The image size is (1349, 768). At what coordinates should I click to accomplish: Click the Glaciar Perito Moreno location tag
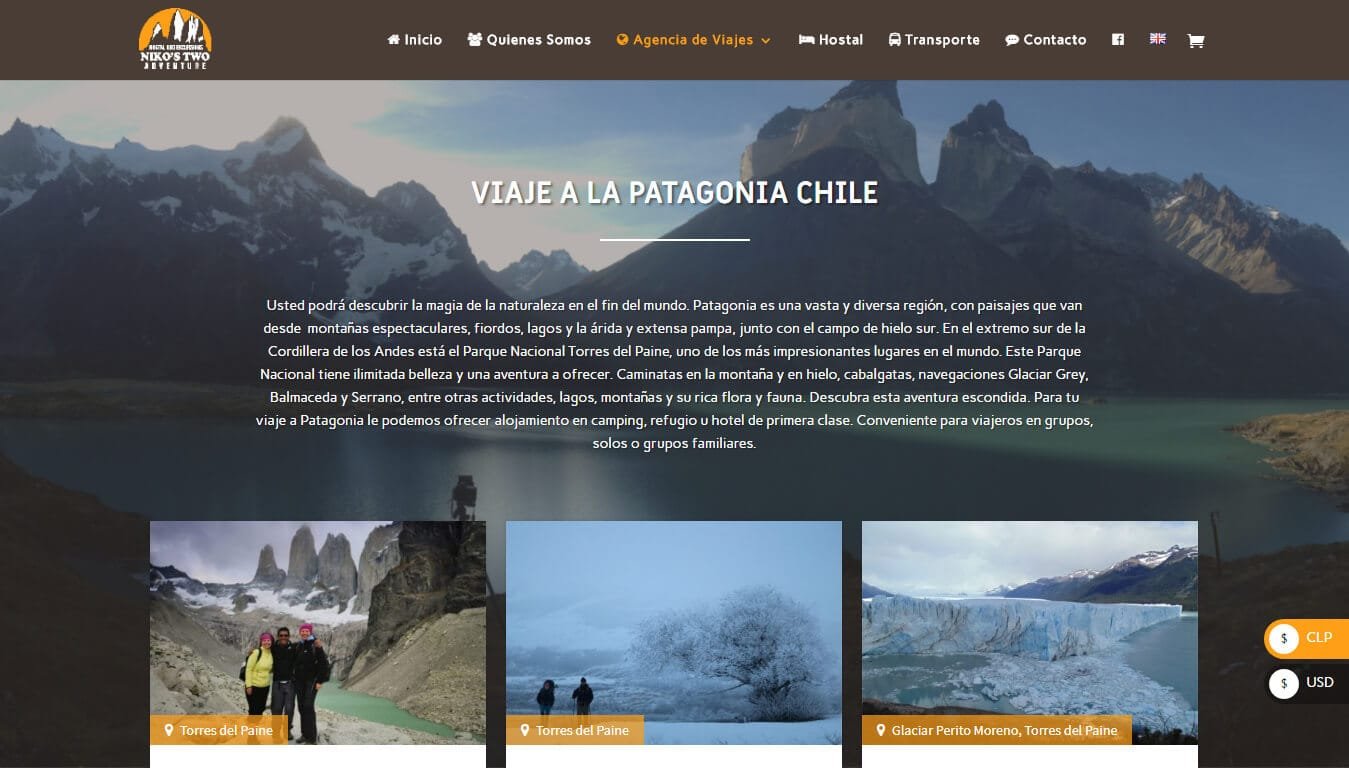[x=997, y=730]
